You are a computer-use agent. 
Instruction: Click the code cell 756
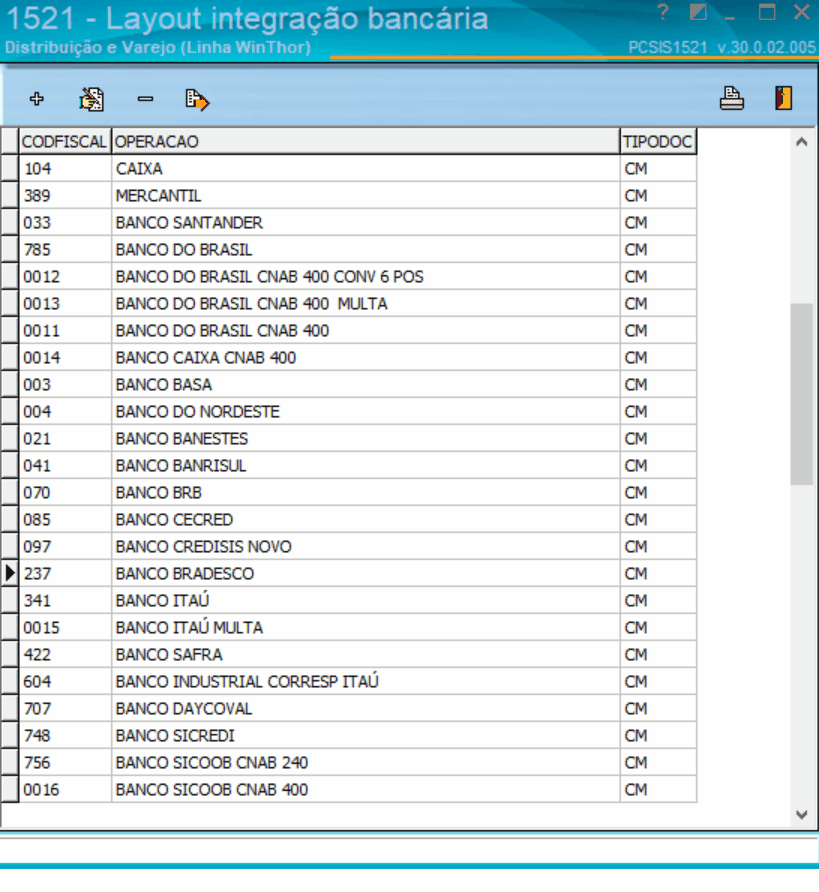pos(65,763)
